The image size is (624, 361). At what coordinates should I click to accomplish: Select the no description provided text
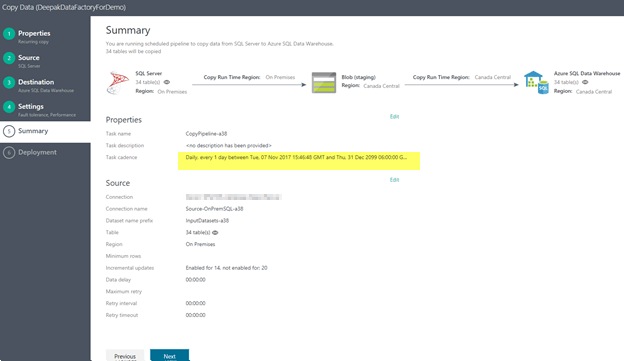(x=228, y=146)
